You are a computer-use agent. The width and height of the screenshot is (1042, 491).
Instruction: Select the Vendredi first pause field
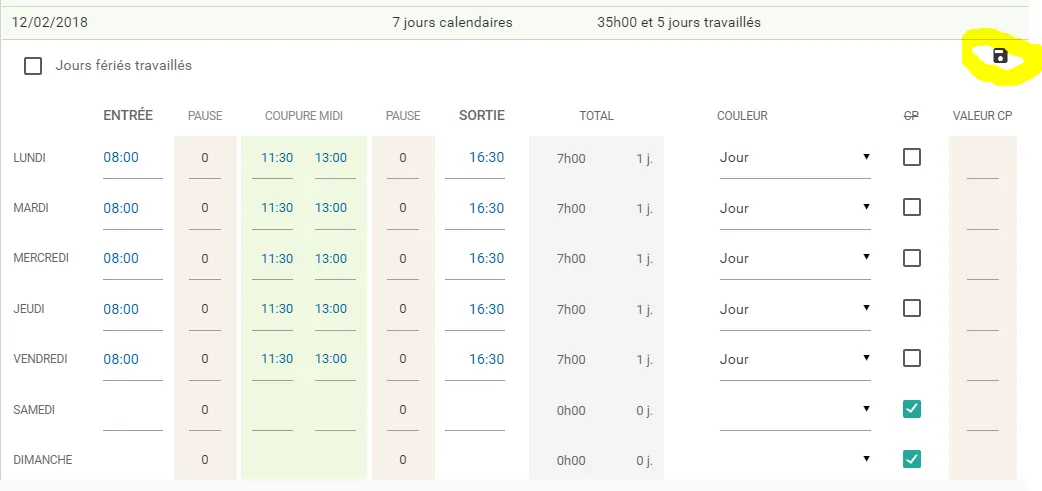[x=205, y=359]
